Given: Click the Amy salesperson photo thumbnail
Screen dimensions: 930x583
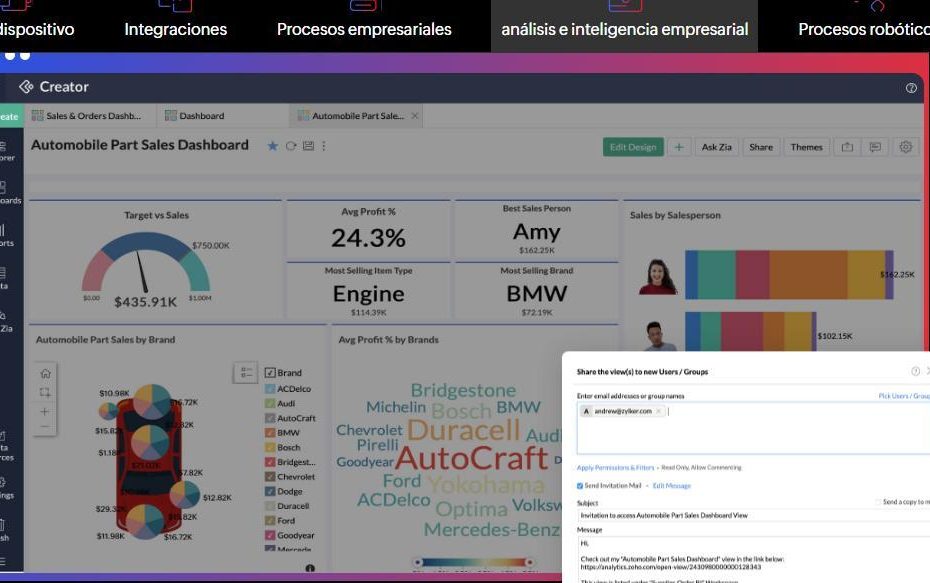Looking at the screenshot, I should 658,276.
